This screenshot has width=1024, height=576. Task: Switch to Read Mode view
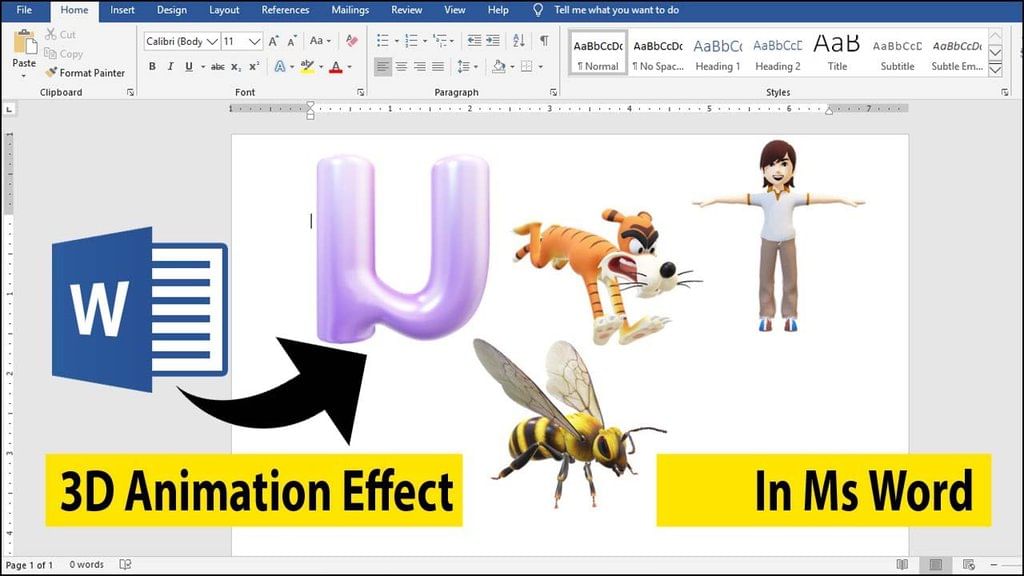(x=902, y=564)
